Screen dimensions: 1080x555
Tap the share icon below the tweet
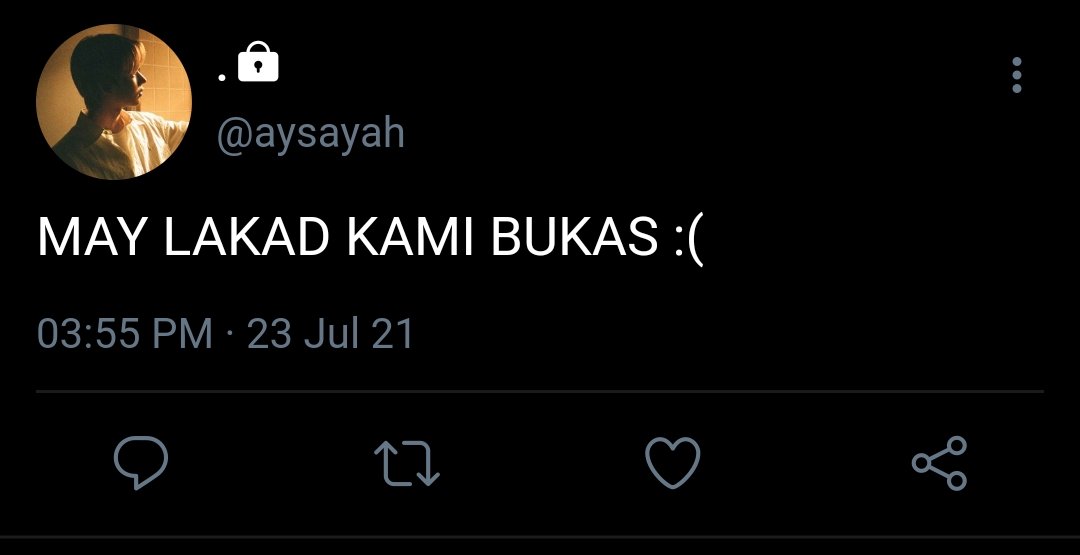click(x=939, y=463)
